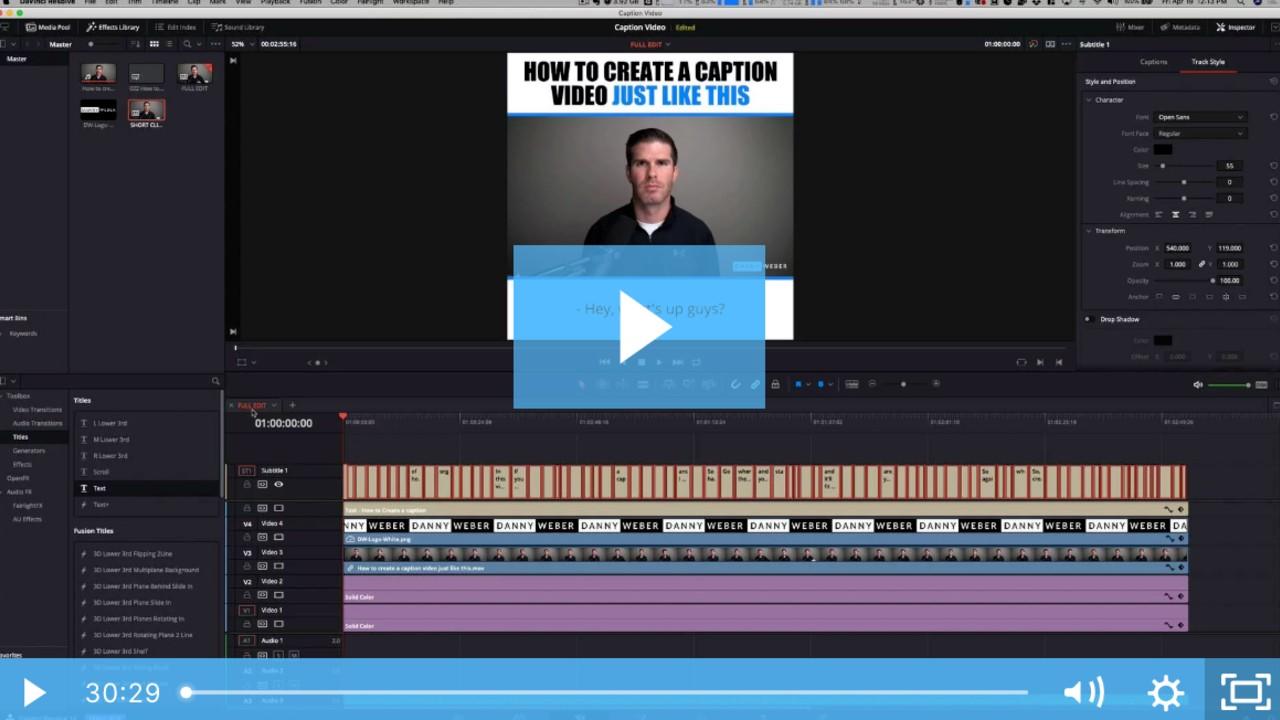Open the Media Pool panel
Screen dimensions: 1280x720
click(x=48, y=27)
